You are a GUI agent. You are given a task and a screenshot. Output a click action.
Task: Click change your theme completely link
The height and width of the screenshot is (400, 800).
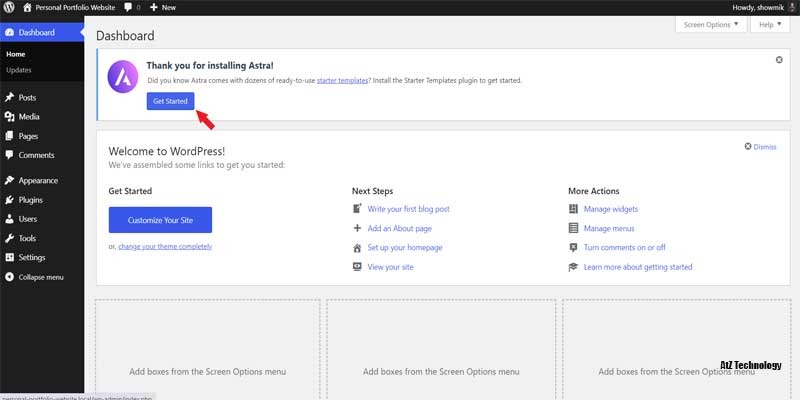pos(165,246)
